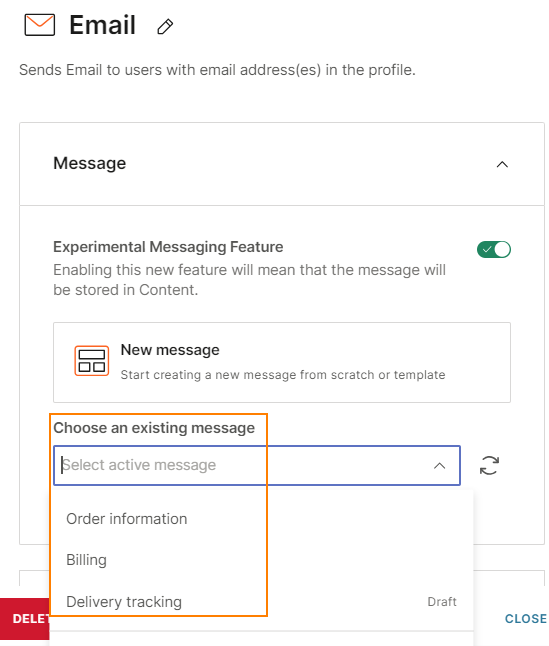Pick the Delivery tracking draft message
Image resolution: width=549 pixels, height=646 pixels.
pos(261,602)
